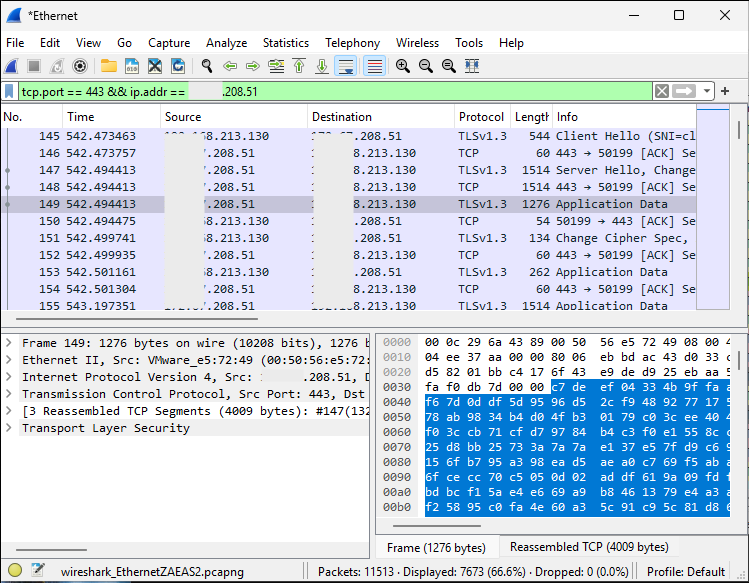Viewport: 749px width, 583px height.
Task: Select packet 147 Server Hello row
Action: [349, 170]
